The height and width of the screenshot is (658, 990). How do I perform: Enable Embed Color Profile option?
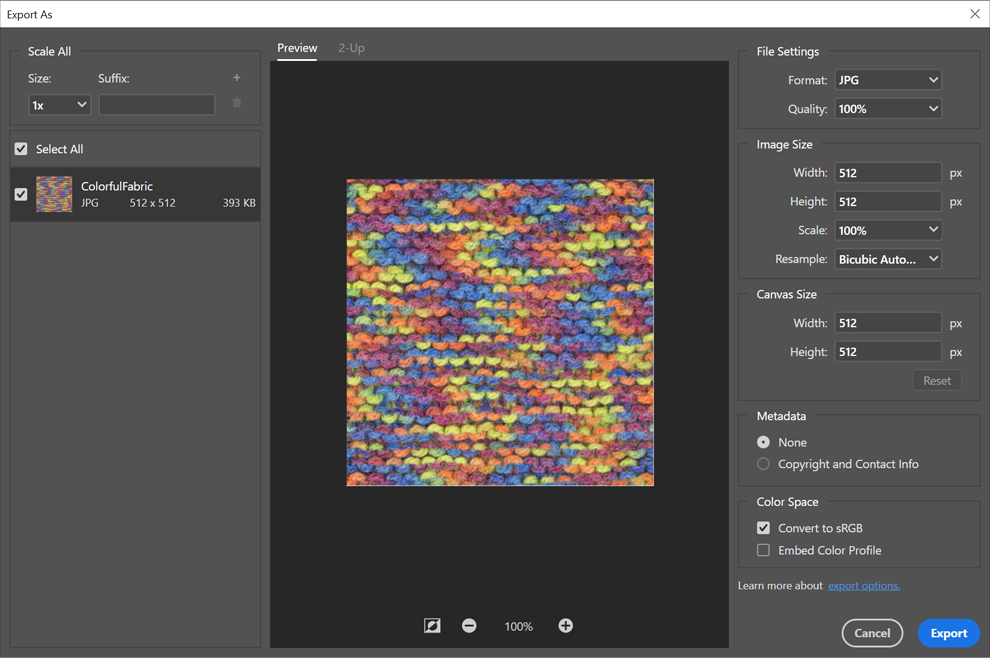point(764,550)
